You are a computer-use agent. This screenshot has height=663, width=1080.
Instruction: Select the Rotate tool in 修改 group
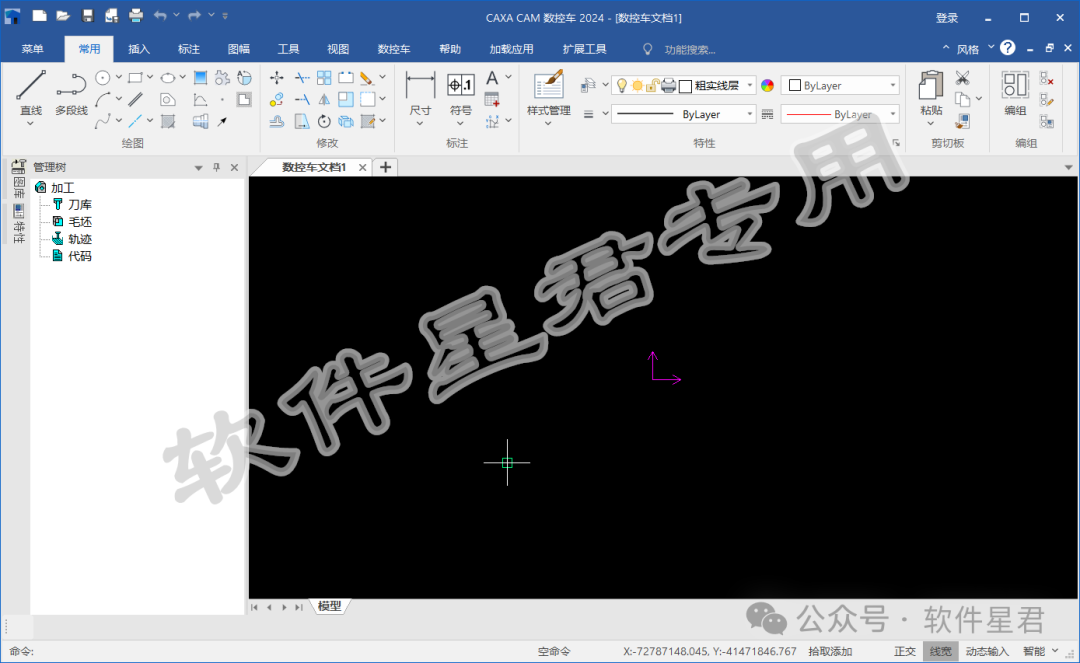(x=324, y=122)
